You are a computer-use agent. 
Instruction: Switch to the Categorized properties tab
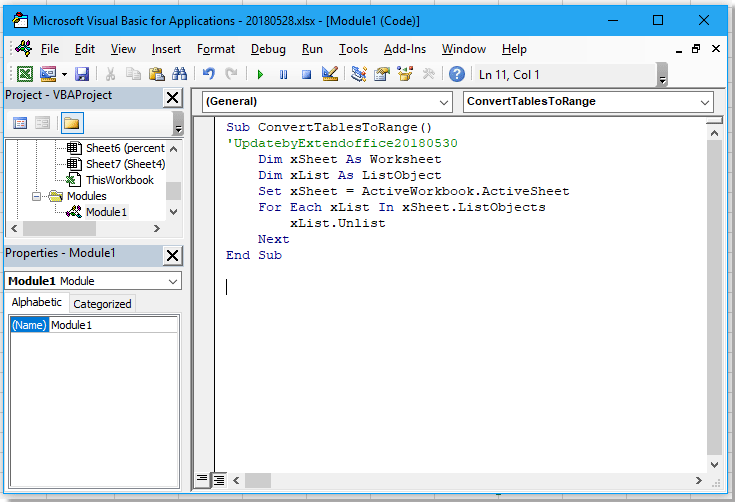pos(102,304)
